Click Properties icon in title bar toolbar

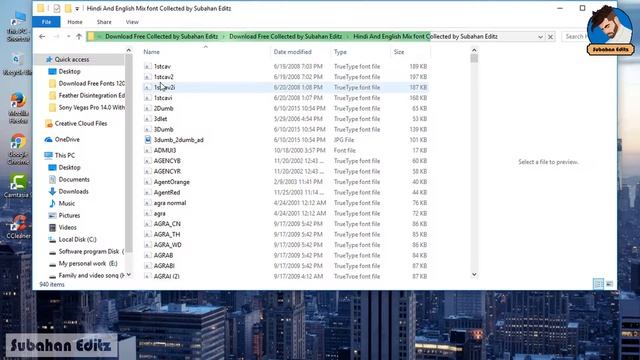coord(57,8)
